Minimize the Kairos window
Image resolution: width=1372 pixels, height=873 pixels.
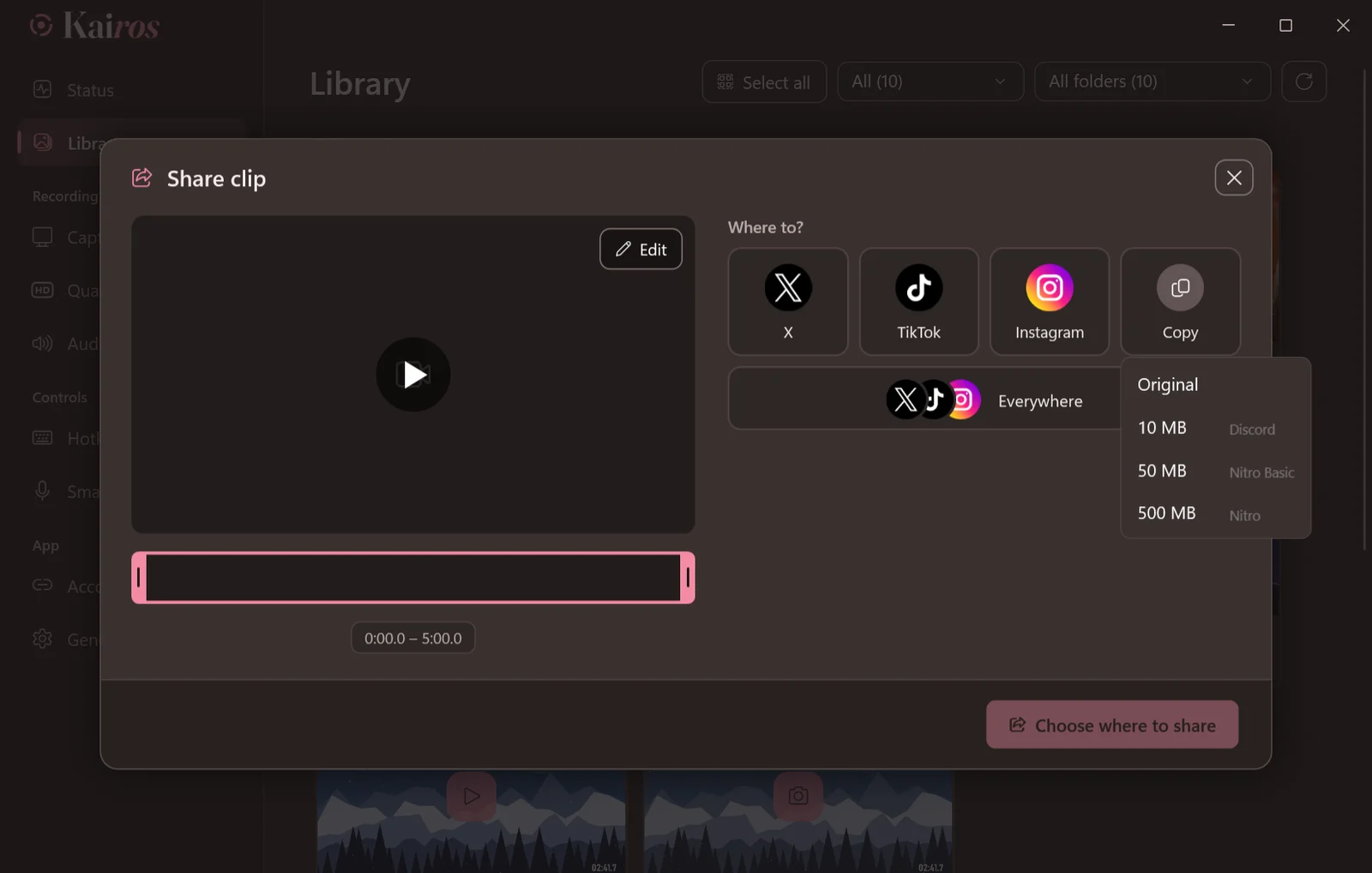[x=1229, y=25]
